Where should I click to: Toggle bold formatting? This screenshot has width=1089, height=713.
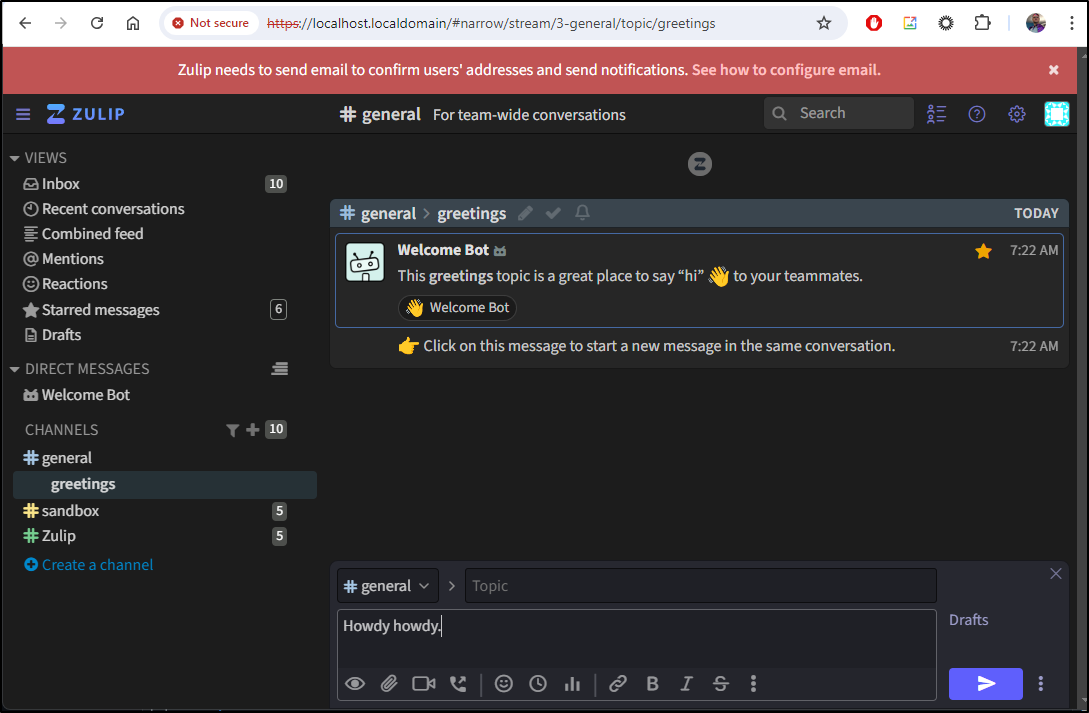pyautogui.click(x=652, y=684)
